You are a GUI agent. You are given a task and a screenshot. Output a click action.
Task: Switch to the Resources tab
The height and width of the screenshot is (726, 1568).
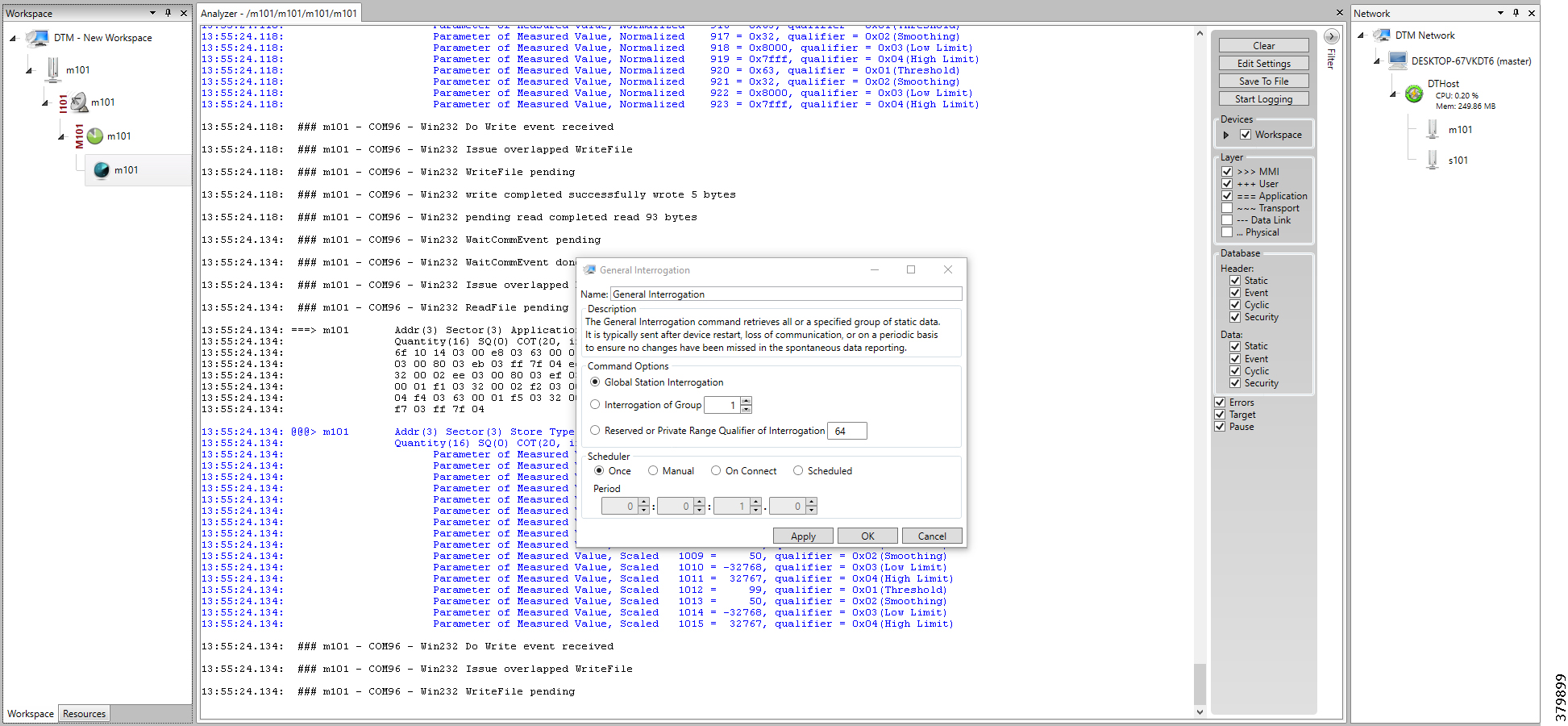click(x=85, y=714)
